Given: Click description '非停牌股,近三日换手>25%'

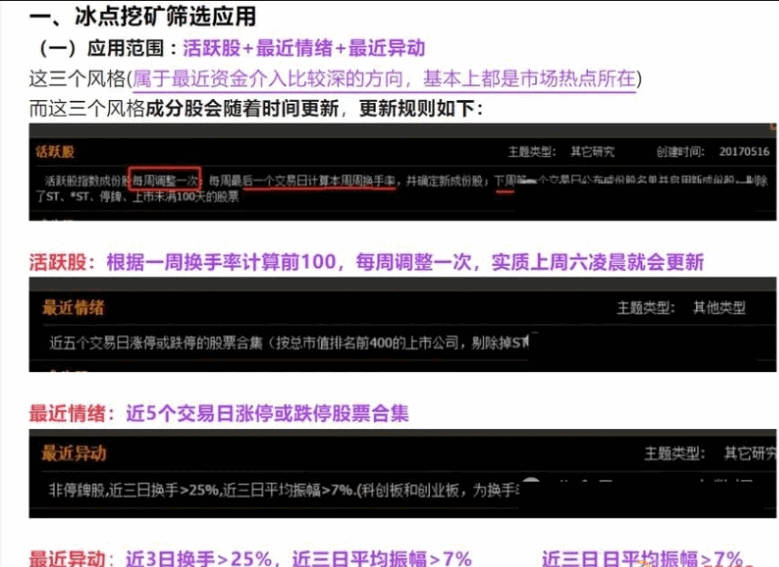Looking at the screenshot, I should pos(134,490).
